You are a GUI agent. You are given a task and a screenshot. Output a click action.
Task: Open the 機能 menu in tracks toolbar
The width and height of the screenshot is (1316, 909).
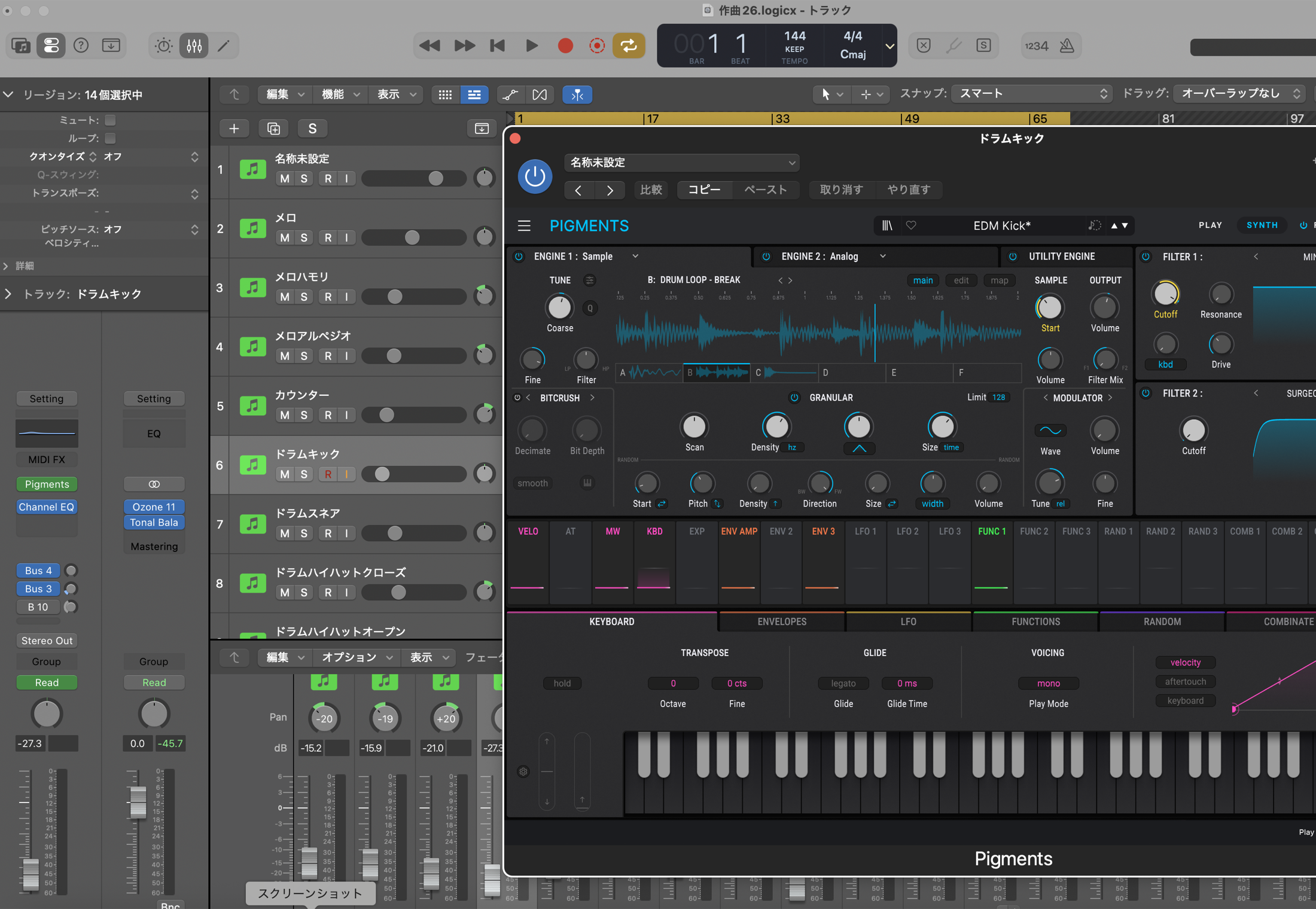pos(340,94)
